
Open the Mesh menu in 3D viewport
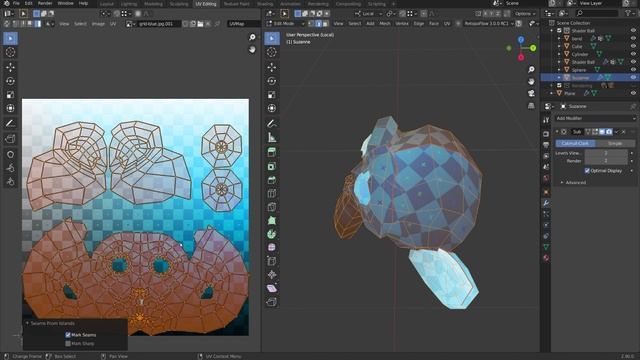(x=385, y=24)
